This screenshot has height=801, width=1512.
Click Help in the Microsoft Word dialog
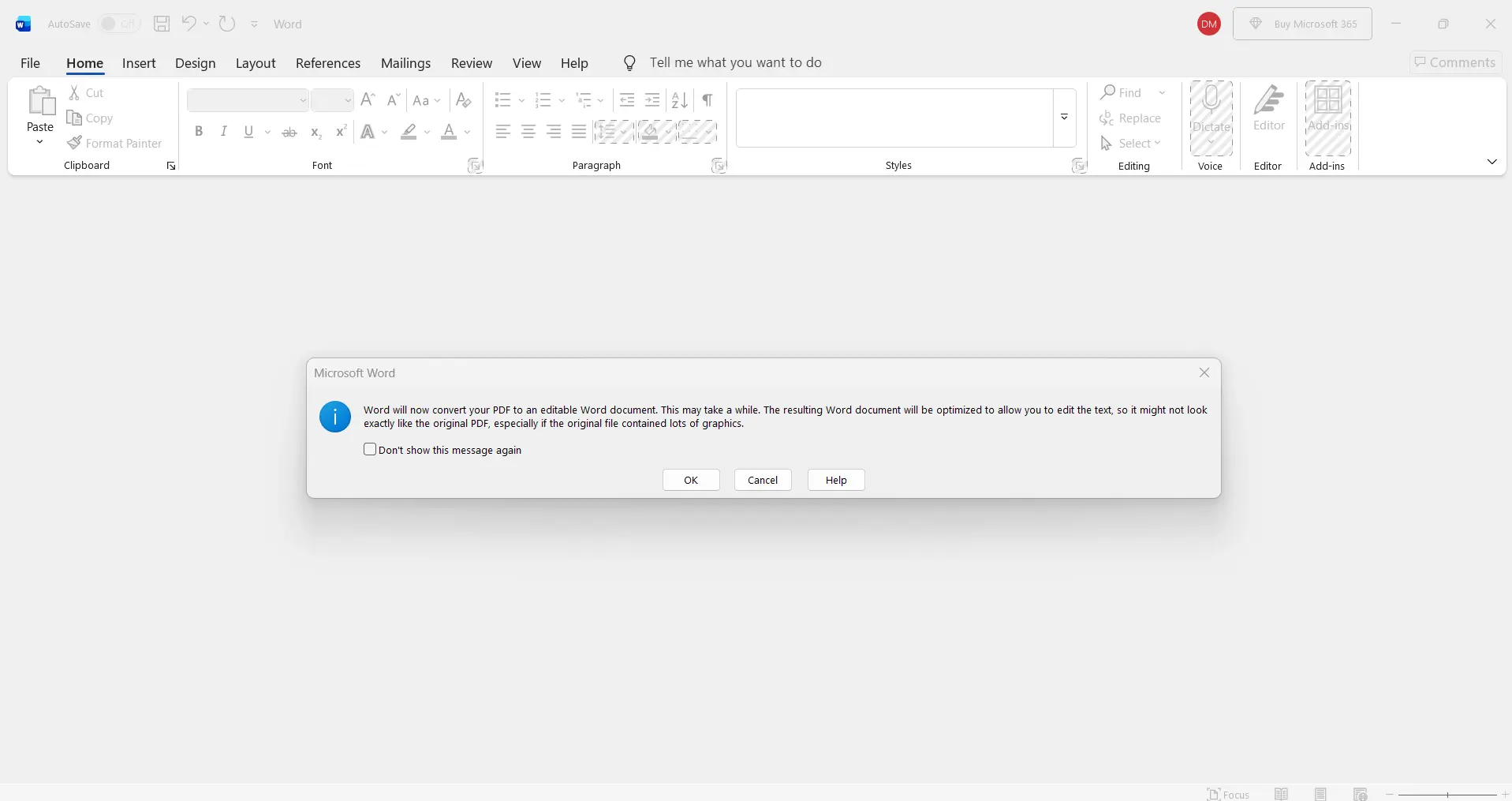[836, 480]
